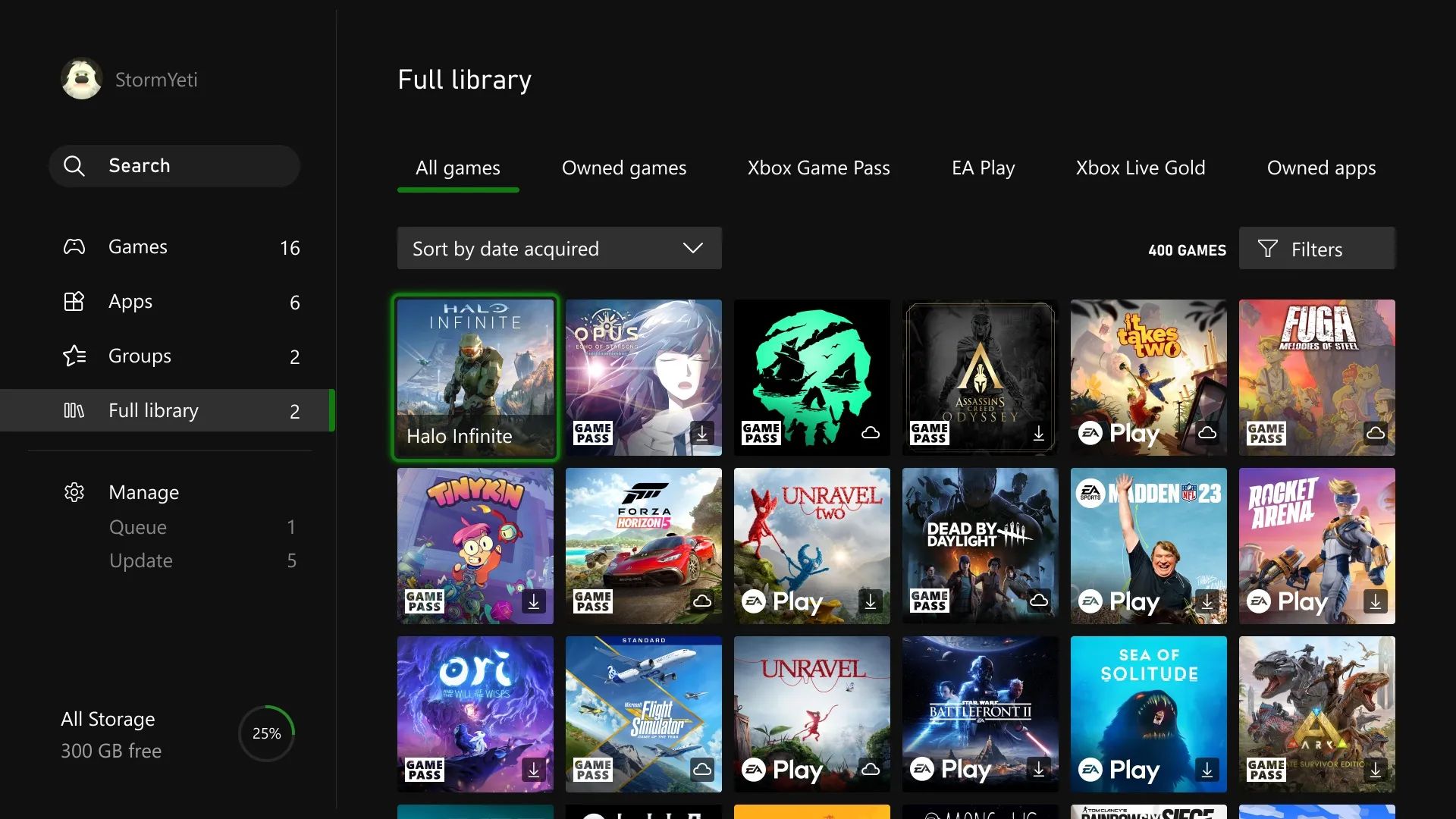
Task: Toggle the Xbox Live Gold filter tab
Action: pyautogui.click(x=1140, y=167)
